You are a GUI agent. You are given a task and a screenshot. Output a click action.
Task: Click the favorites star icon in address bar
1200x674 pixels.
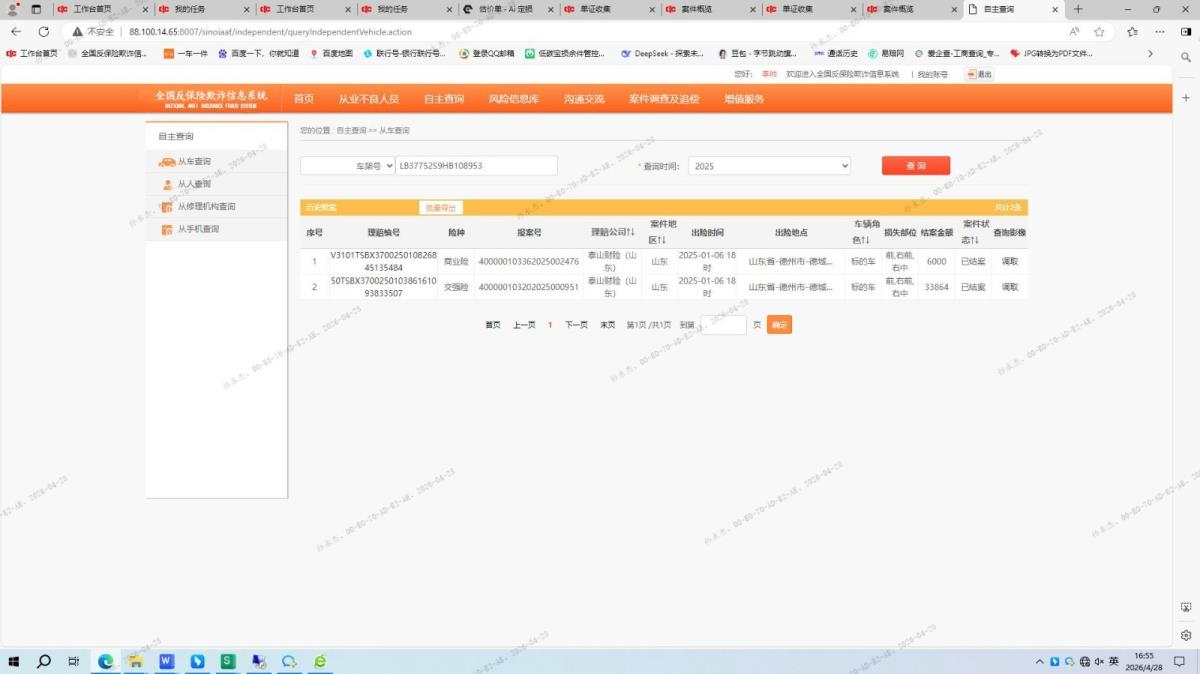[1100, 32]
